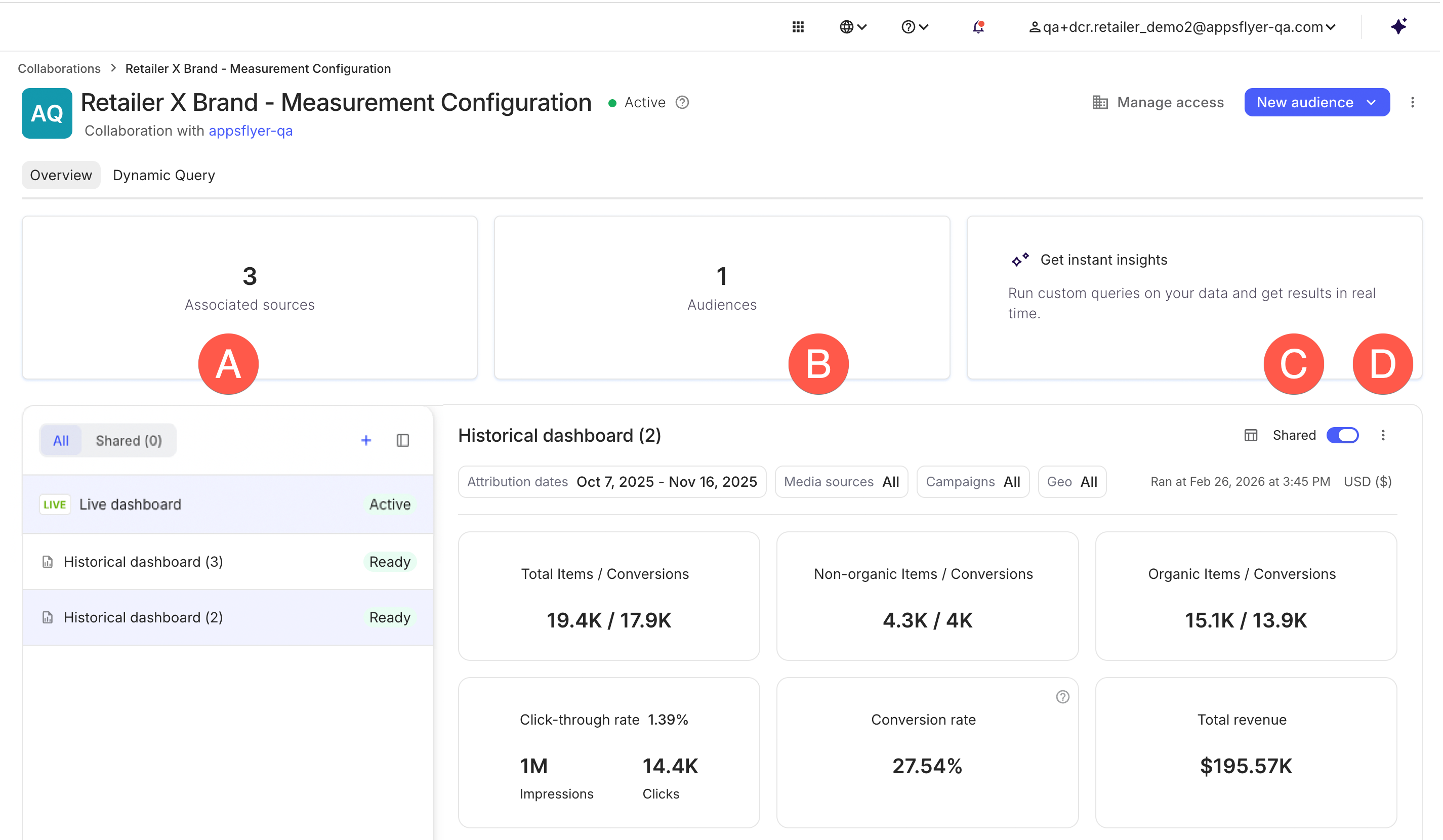Open the qa+dcr.retailer_demo2 account menu
The height and width of the screenshot is (840, 1443).
(x=1182, y=27)
